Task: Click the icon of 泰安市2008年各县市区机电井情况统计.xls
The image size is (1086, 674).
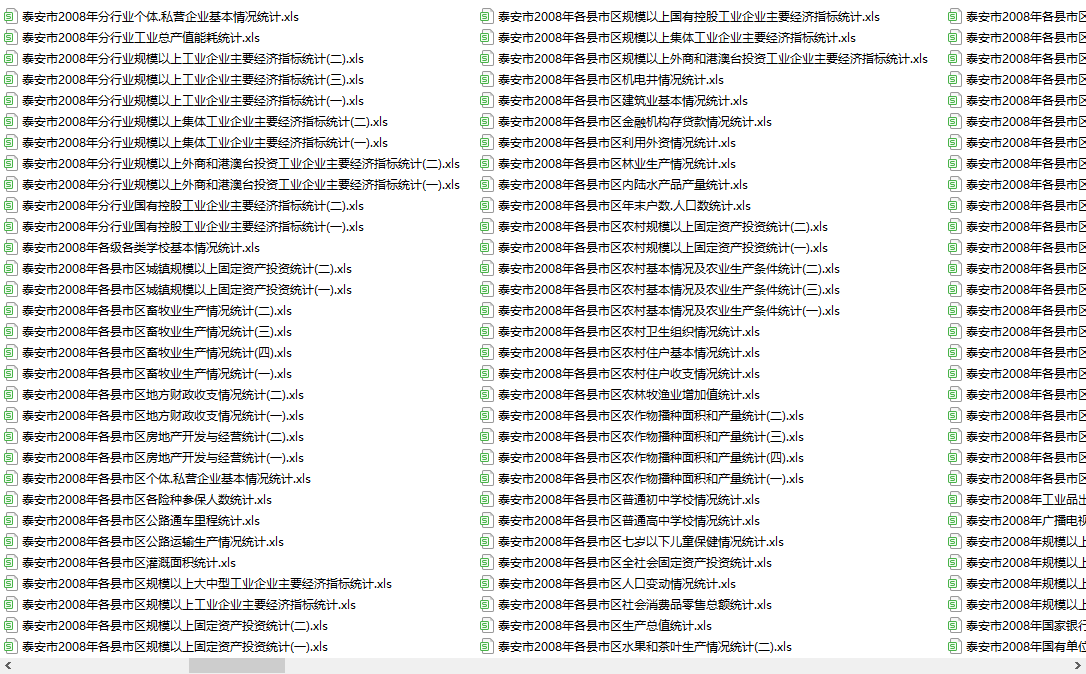Action: click(x=486, y=80)
